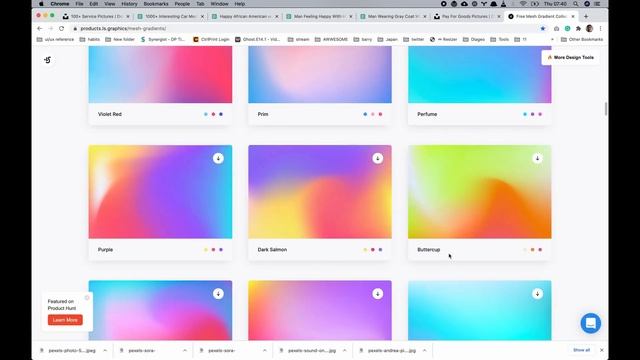This screenshot has width=640, height=360.
Task: Open the History menu
Action: (129, 4)
